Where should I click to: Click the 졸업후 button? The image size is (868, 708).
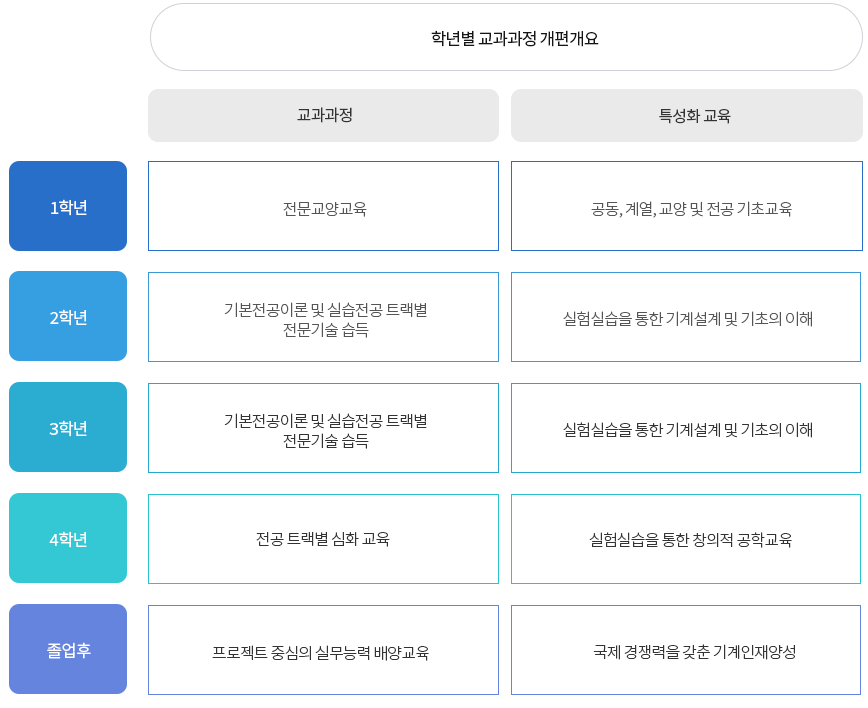pos(68,650)
